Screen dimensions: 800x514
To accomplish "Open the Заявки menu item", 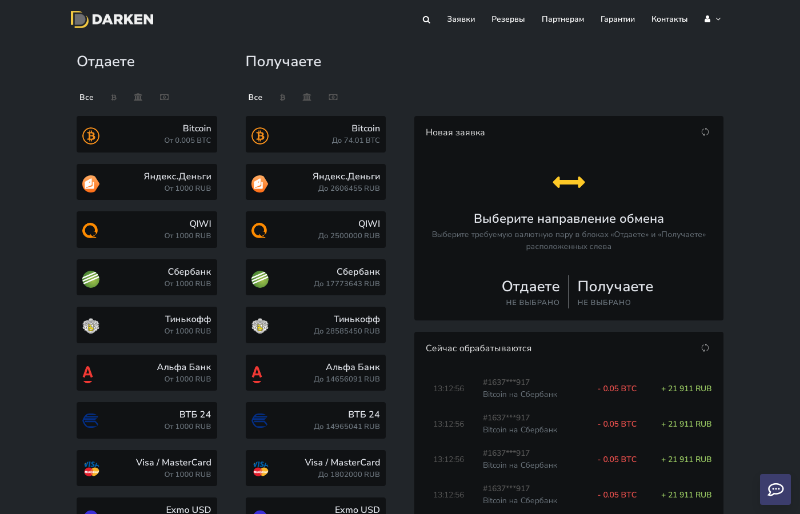I will click(x=461, y=19).
